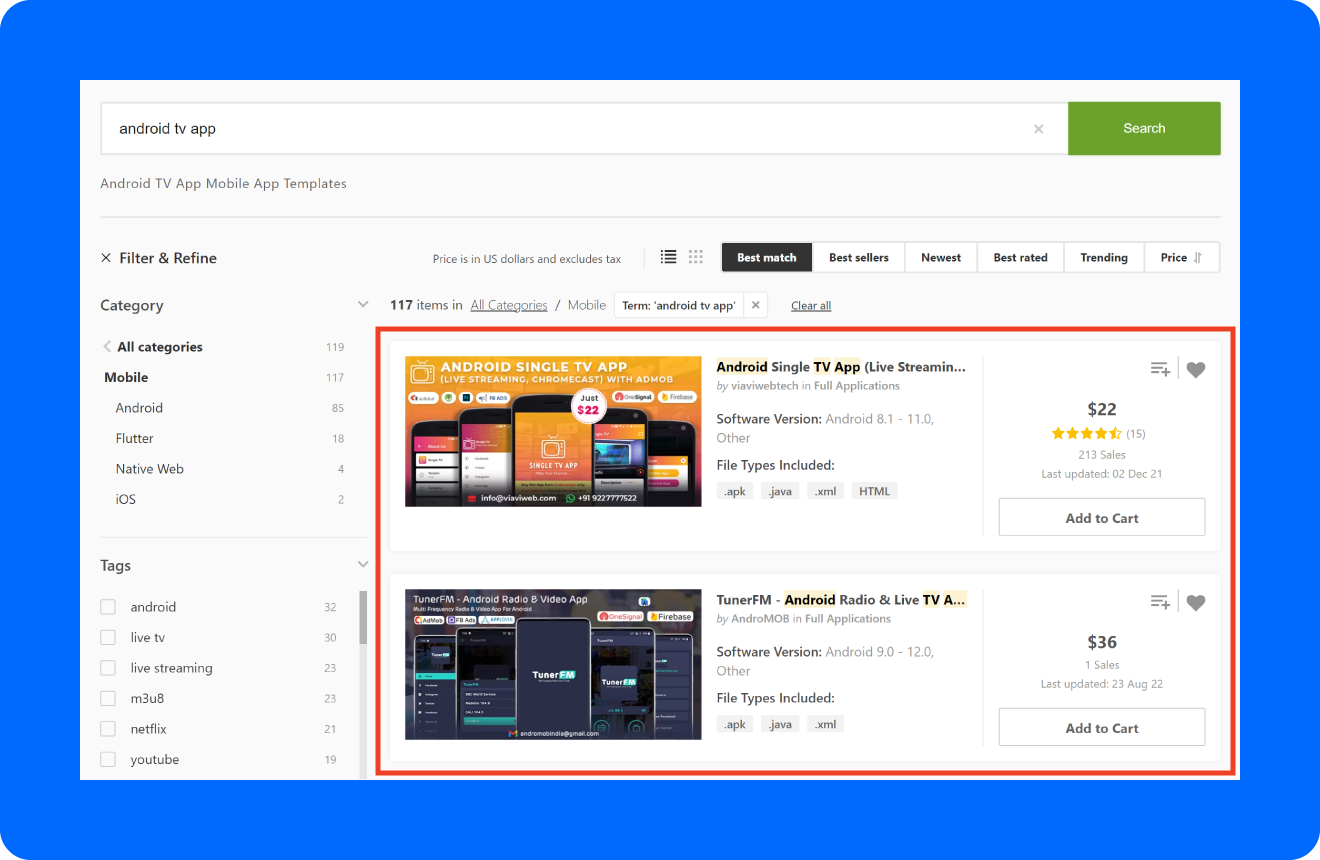Favorite the Android Single TV App item

(x=1196, y=370)
